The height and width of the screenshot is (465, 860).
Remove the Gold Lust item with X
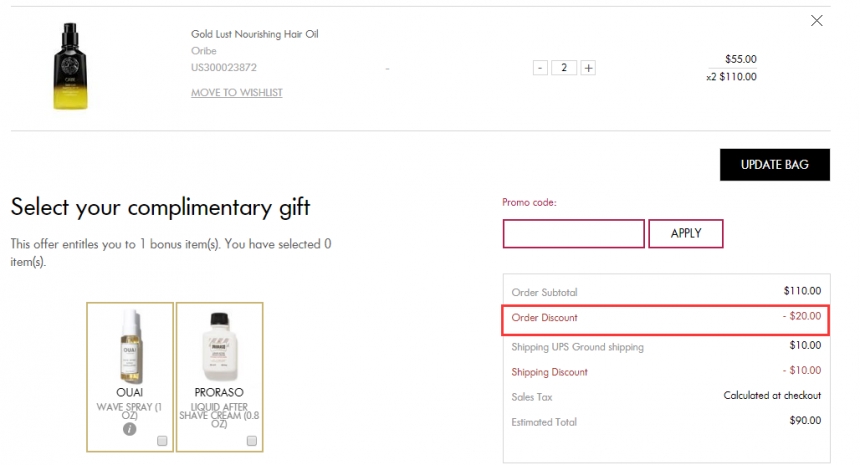coord(816,21)
